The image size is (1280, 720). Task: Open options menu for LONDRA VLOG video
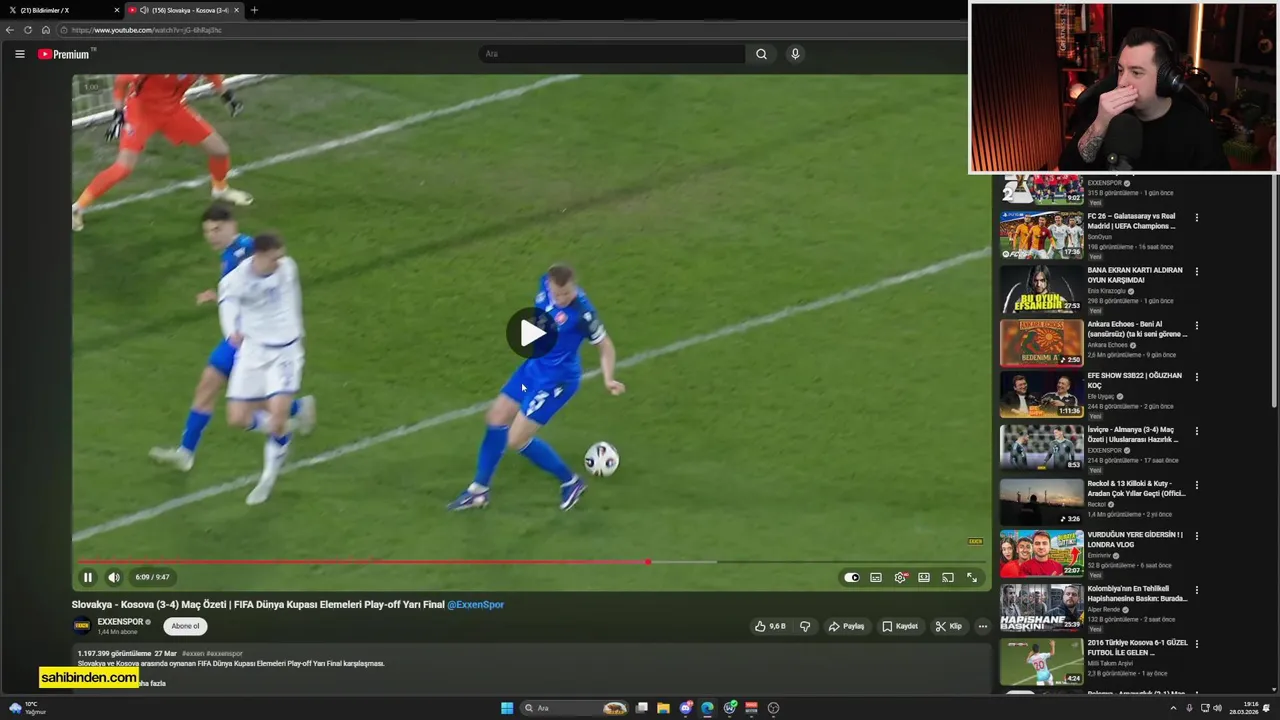(1197, 536)
